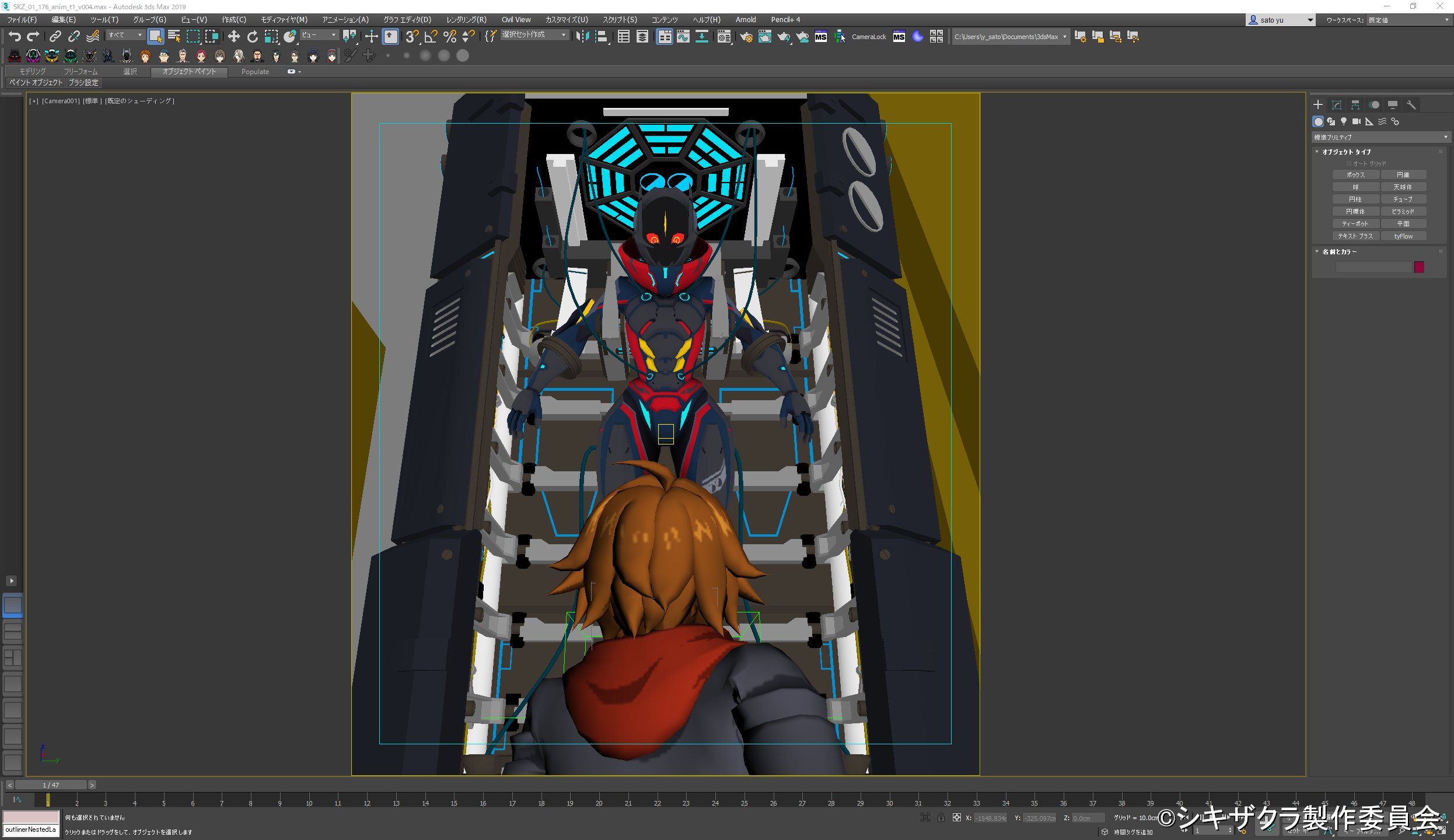This screenshot has height=840, width=1454.
Task: Toggle the 3D Snaps button
Action: (412, 37)
